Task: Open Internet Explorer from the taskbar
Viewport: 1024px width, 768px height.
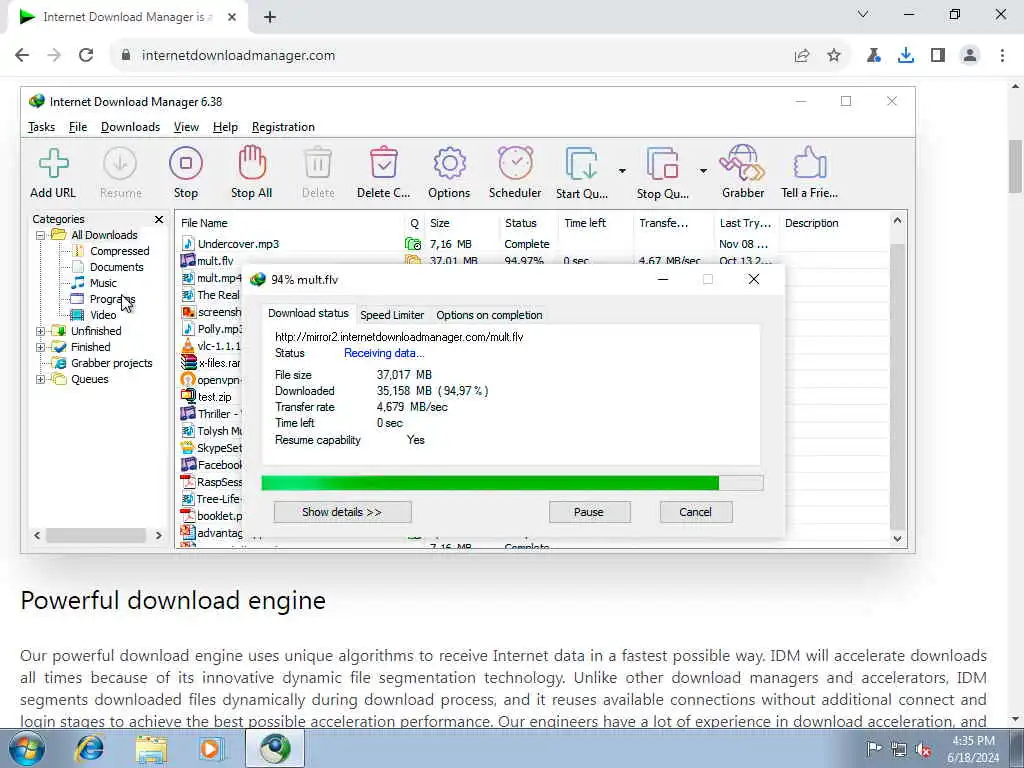Action: point(90,748)
